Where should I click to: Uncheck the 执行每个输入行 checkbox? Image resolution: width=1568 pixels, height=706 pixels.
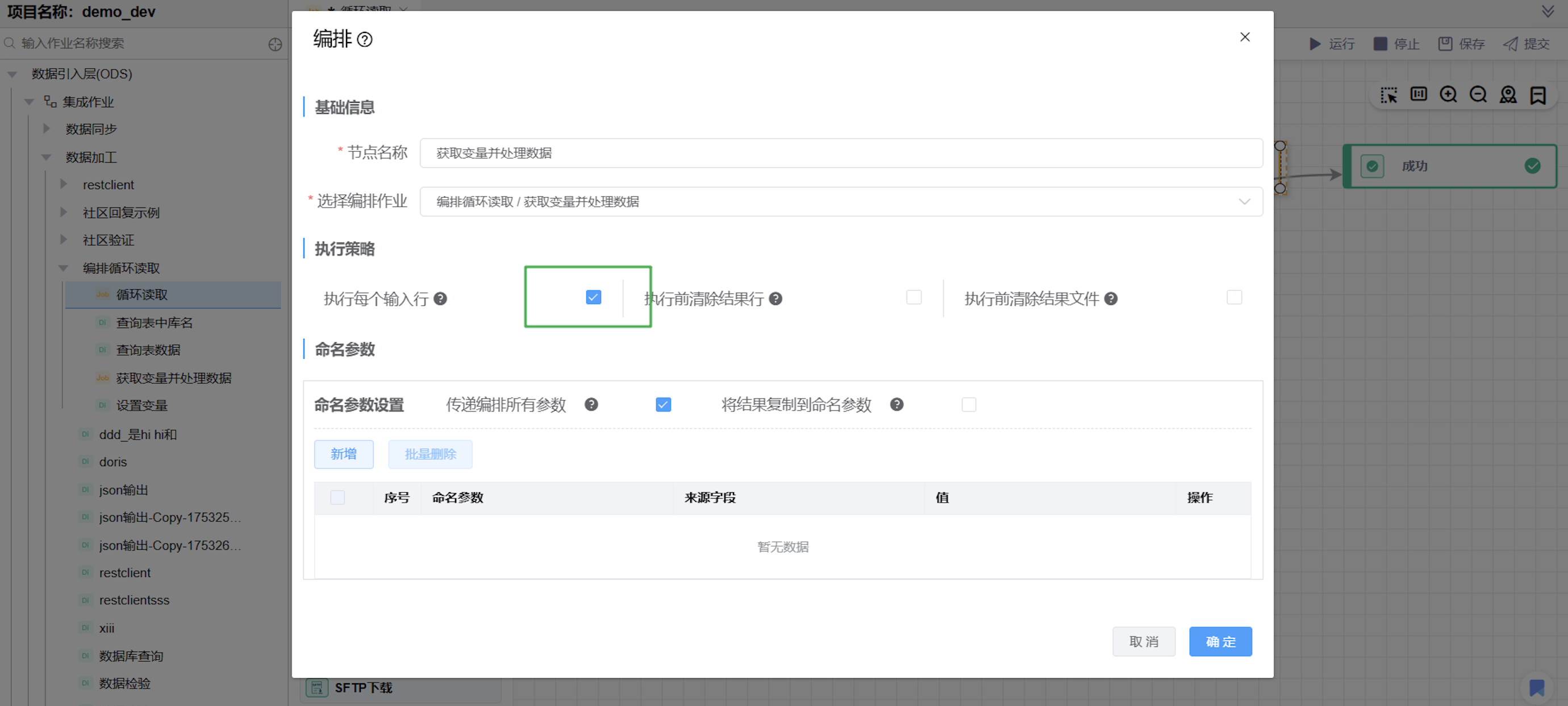pos(594,297)
